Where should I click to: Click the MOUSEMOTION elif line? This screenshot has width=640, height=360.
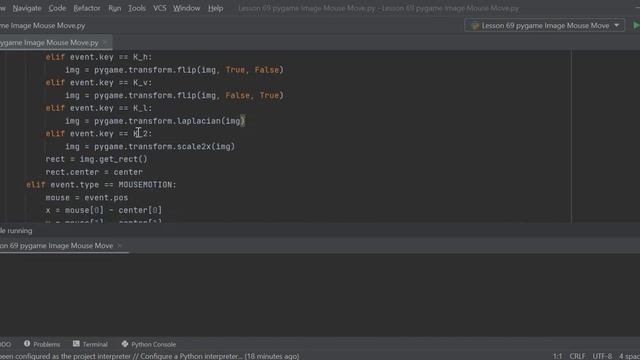pyautogui.click(x=101, y=185)
